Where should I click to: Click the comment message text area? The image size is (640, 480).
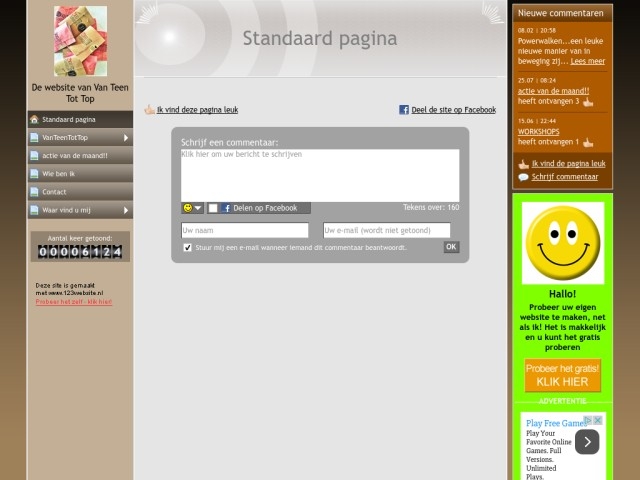pyautogui.click(x=320, y=175)
